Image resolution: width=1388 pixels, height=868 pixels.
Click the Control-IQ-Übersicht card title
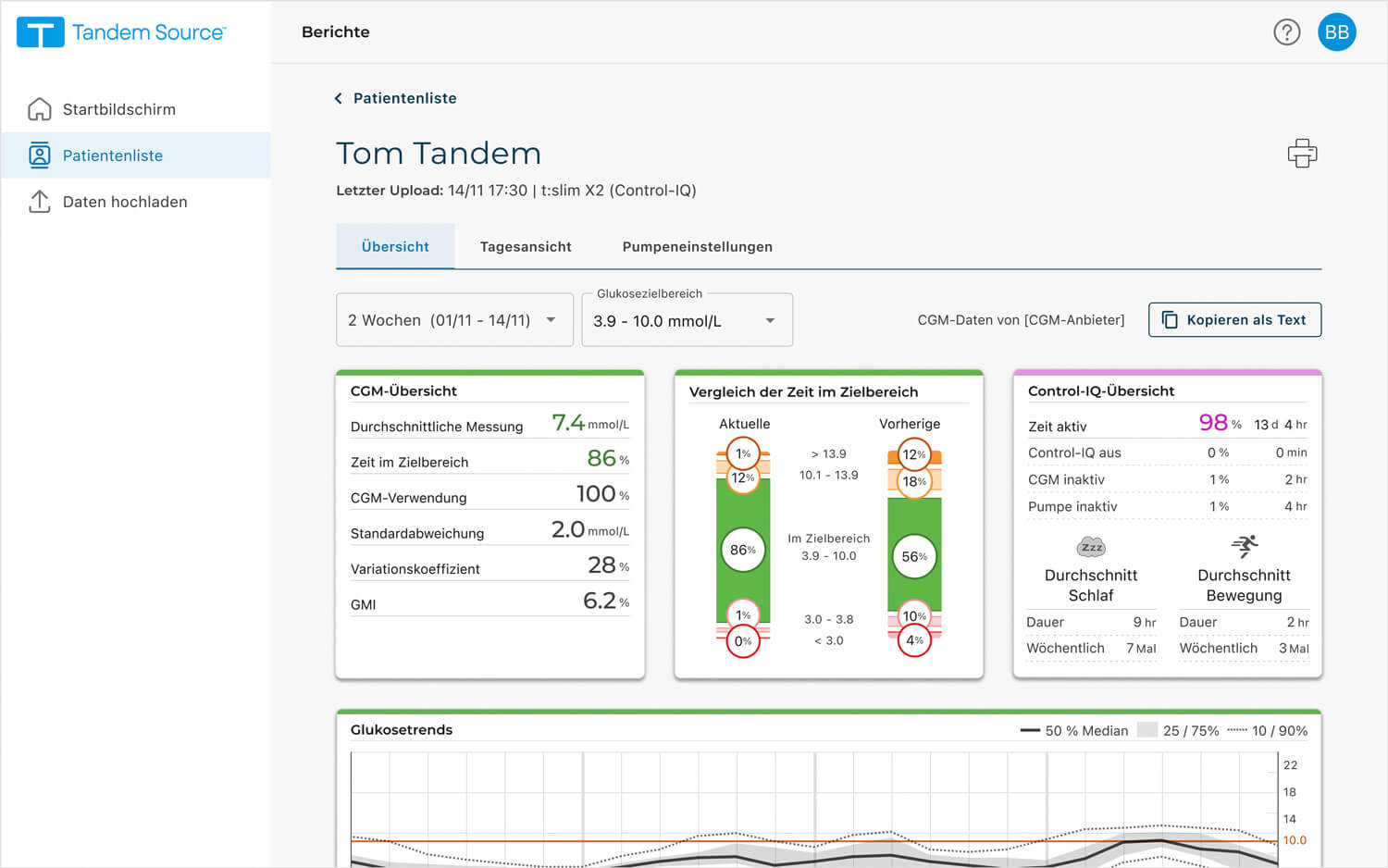pos(1101,391)
